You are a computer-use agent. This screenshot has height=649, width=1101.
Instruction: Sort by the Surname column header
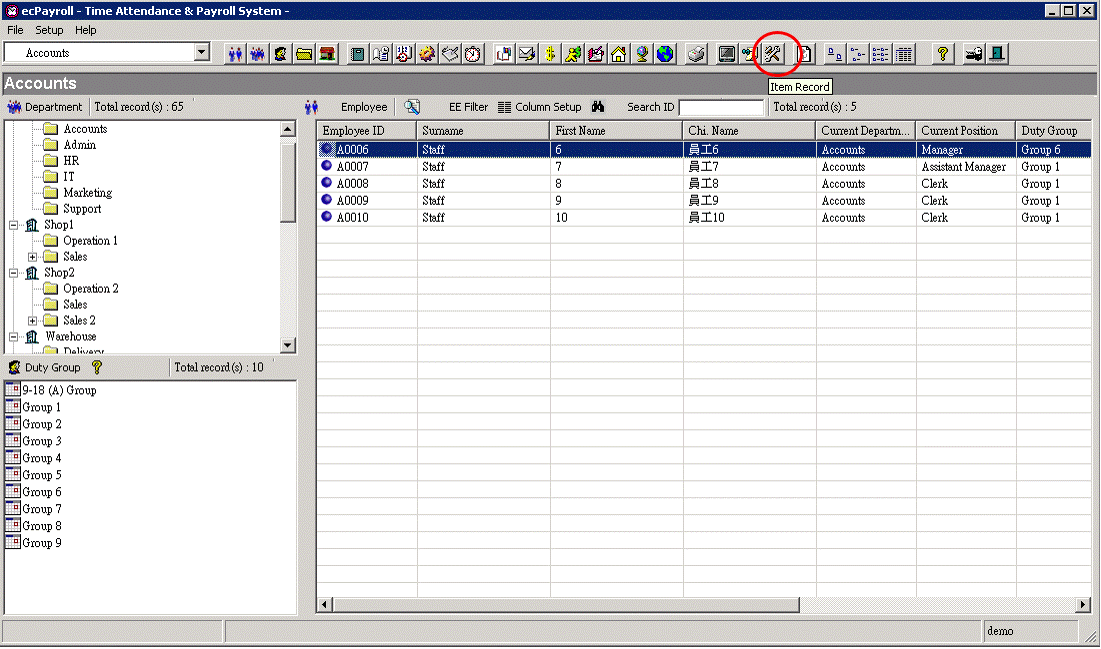(x=483, y=131)
